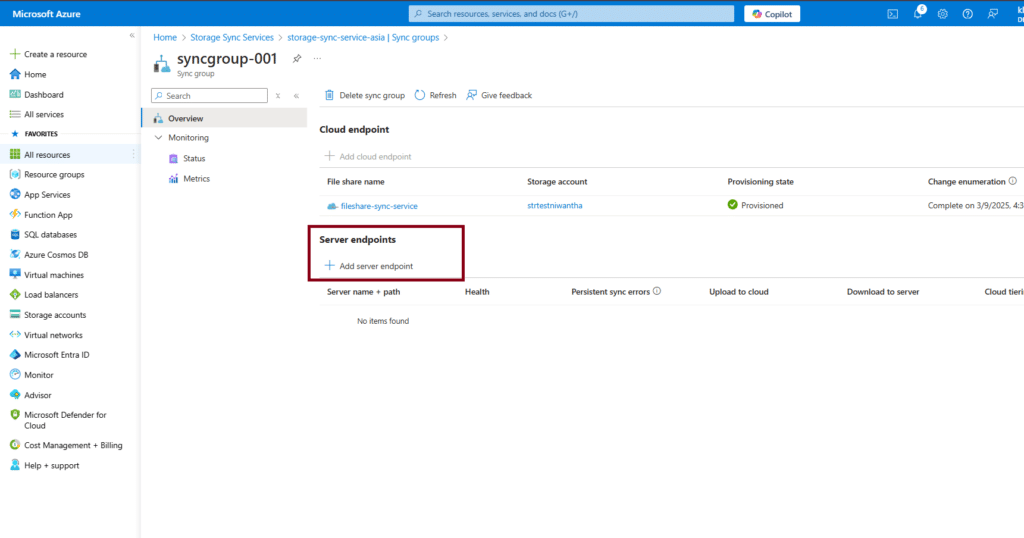Pin syncgroup-001 using the pin icon
This screenshot has height=538, width=1024.
pos(297,59)
